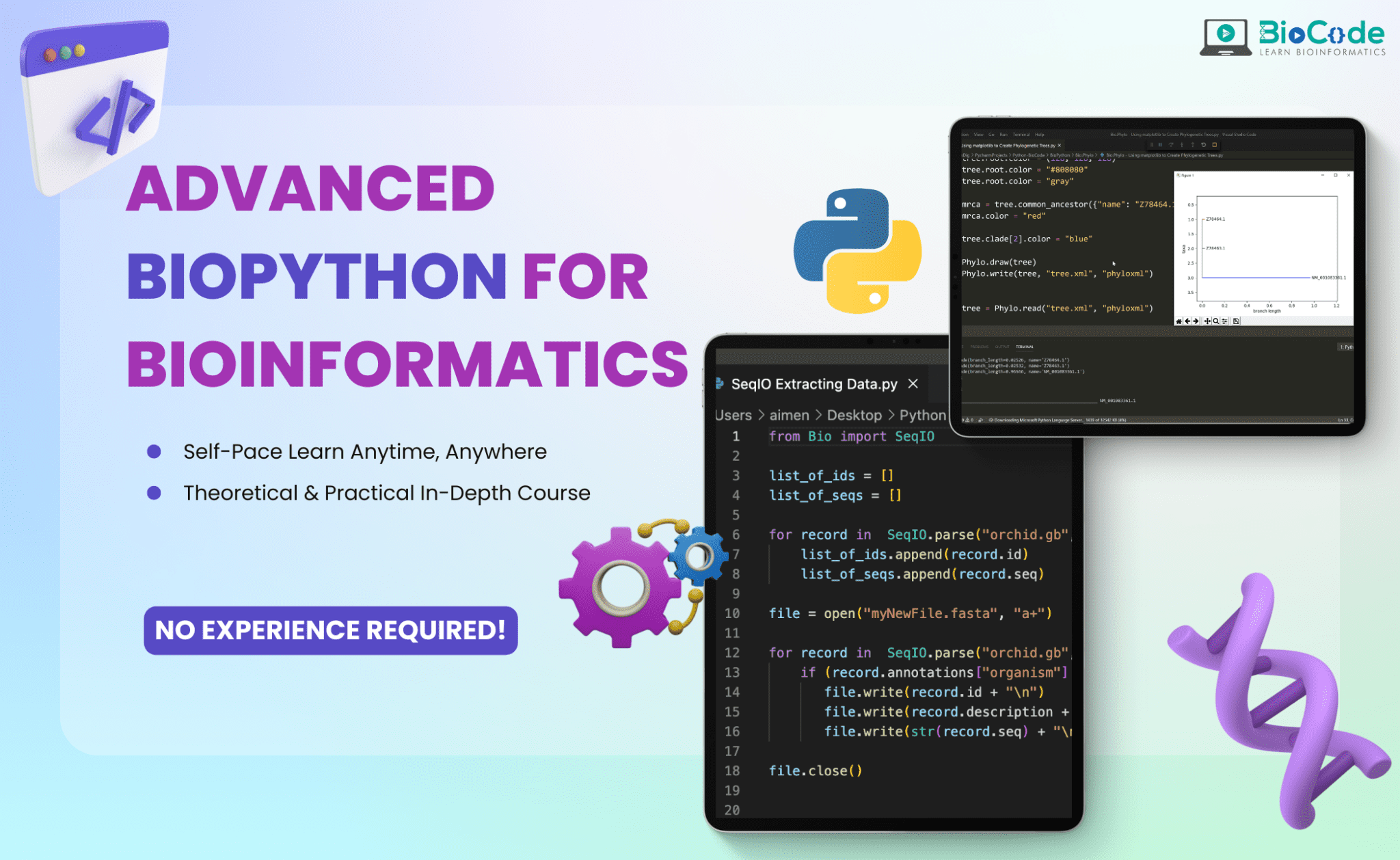The image size is (1400, 860).
Task: Select the SeqIO Extracting Data.py tab
Action: (x=813, y=384)
